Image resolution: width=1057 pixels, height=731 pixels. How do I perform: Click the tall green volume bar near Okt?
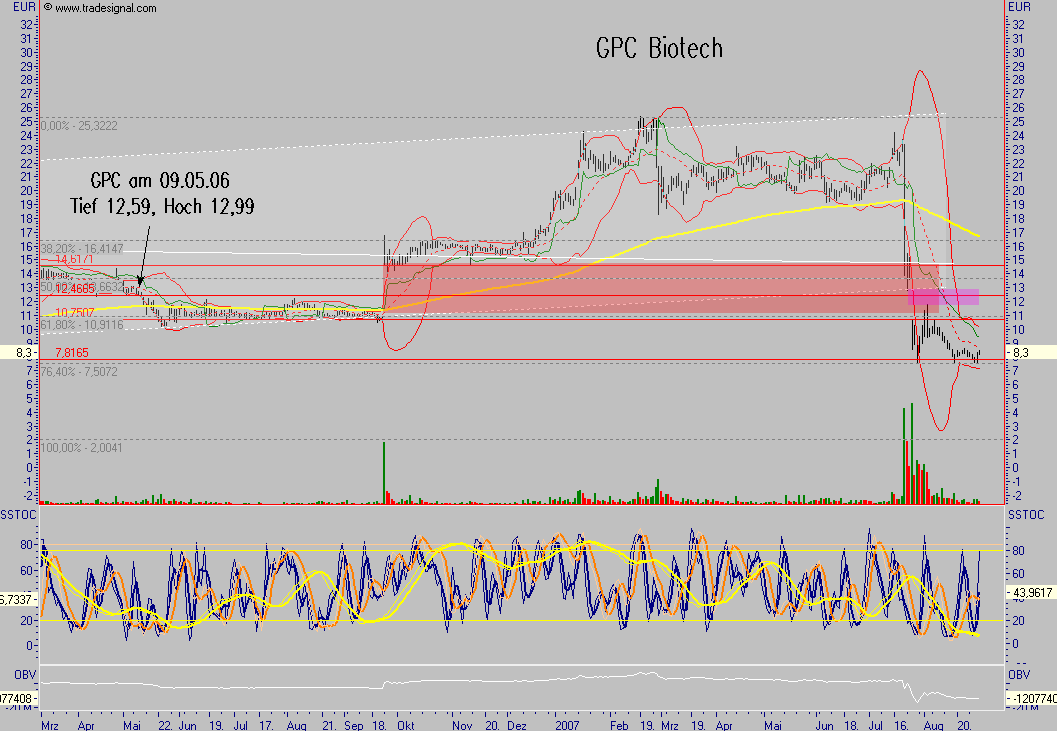384,473
